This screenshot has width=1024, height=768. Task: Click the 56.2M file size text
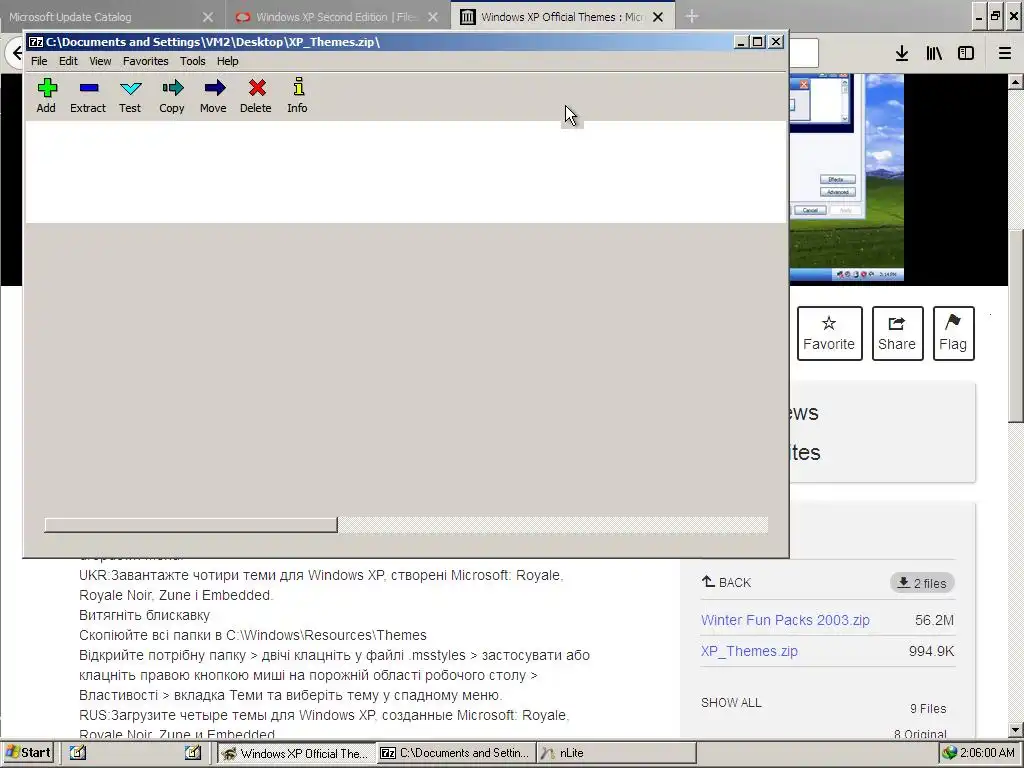coord(935,620)
